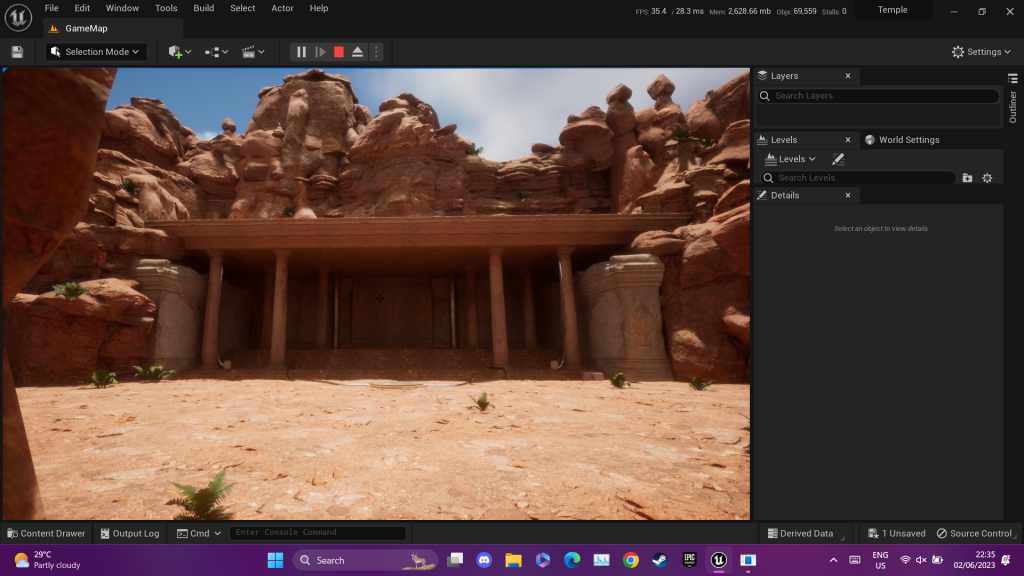Open the Content Drawer
1024x576 pixels.
click(x=46, y=533)
